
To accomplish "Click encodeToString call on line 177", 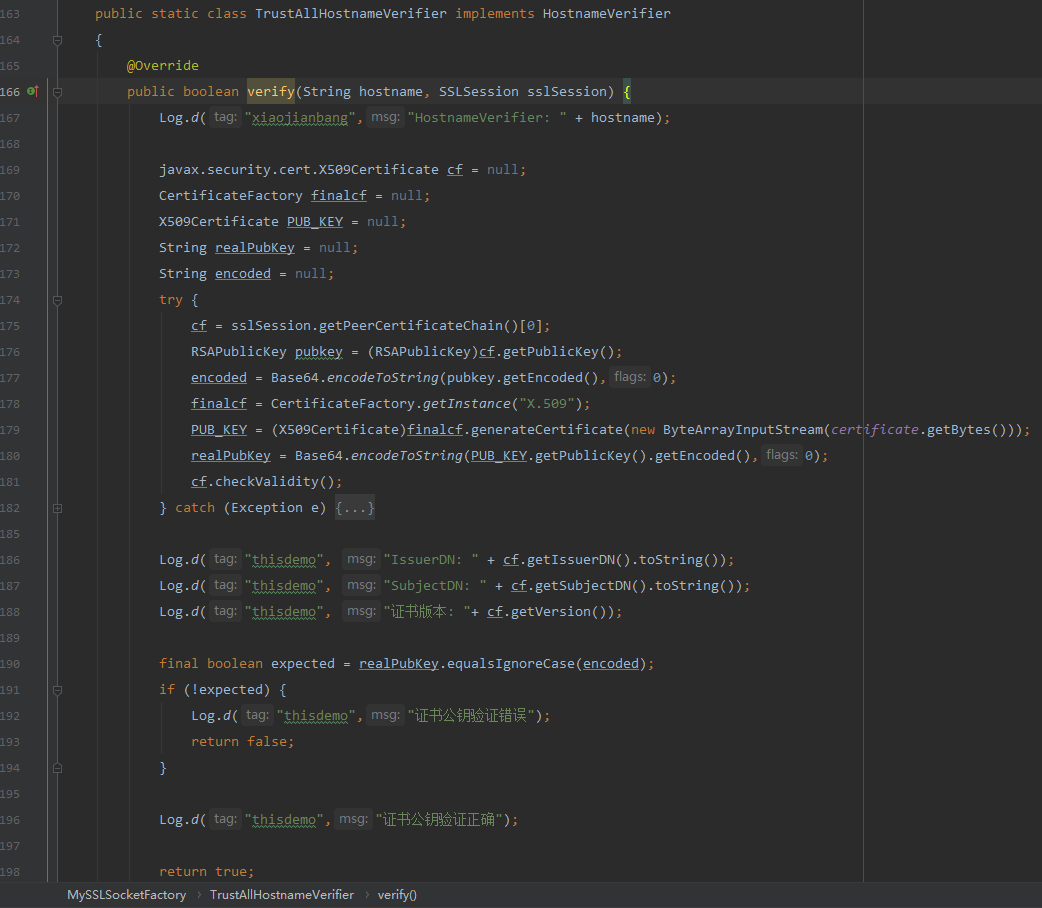I will [x=383, y=378].
